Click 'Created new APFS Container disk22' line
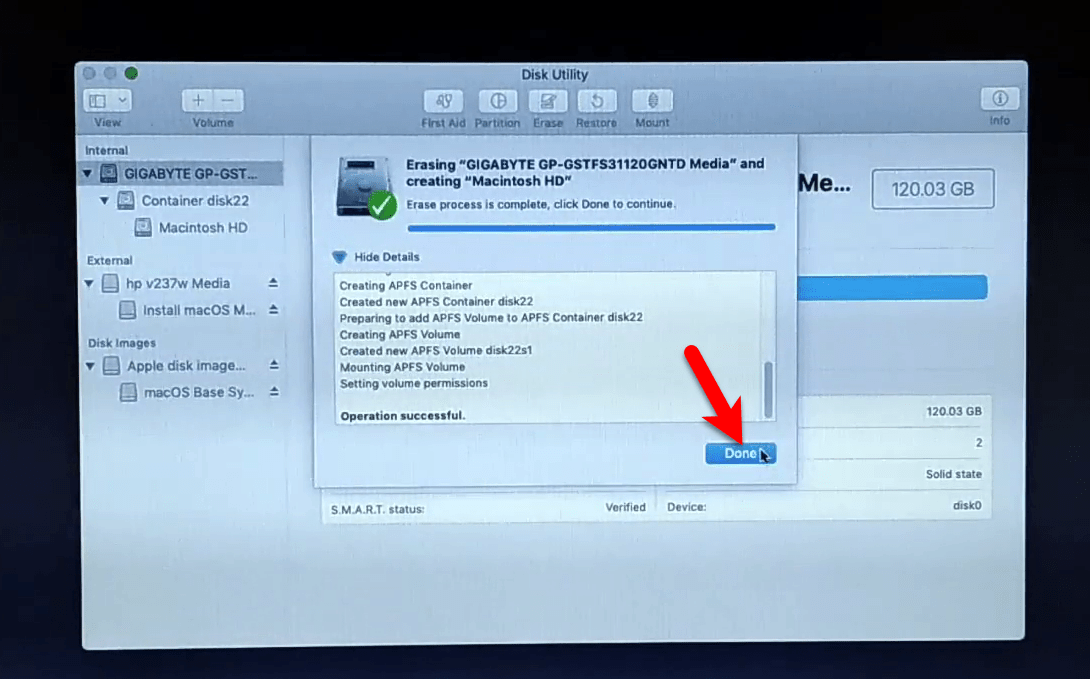Viewport: 1090px width, 679px height. click(436, 302)
